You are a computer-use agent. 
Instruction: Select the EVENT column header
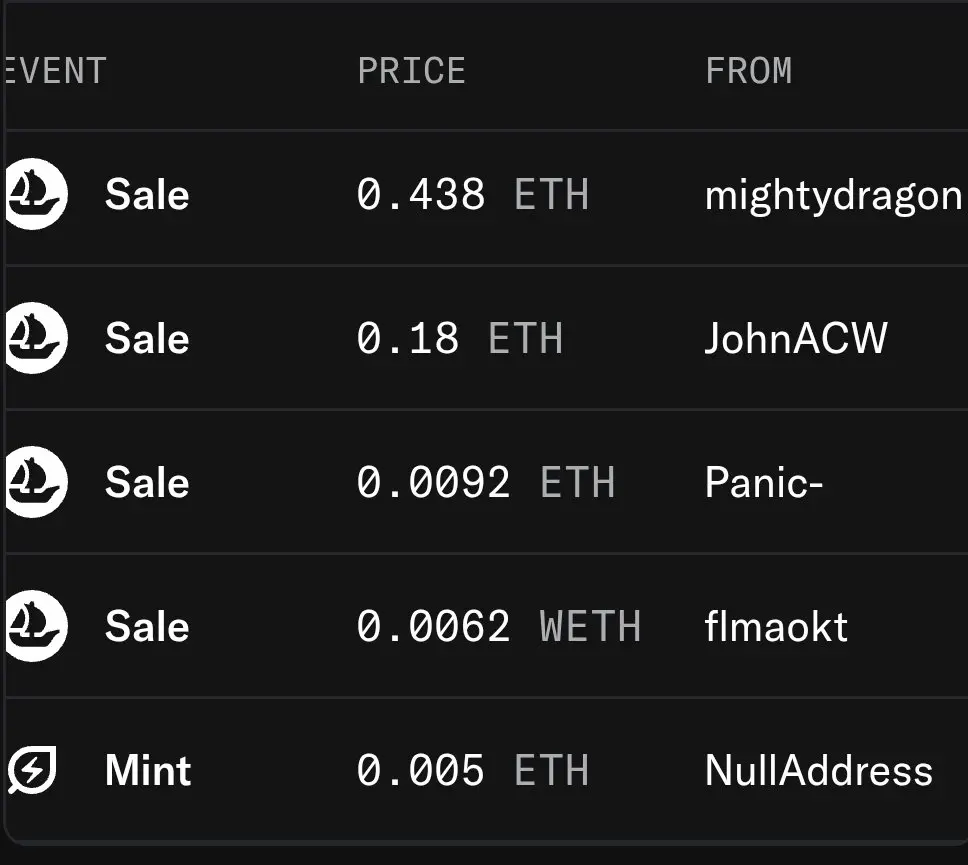[56, 70]
